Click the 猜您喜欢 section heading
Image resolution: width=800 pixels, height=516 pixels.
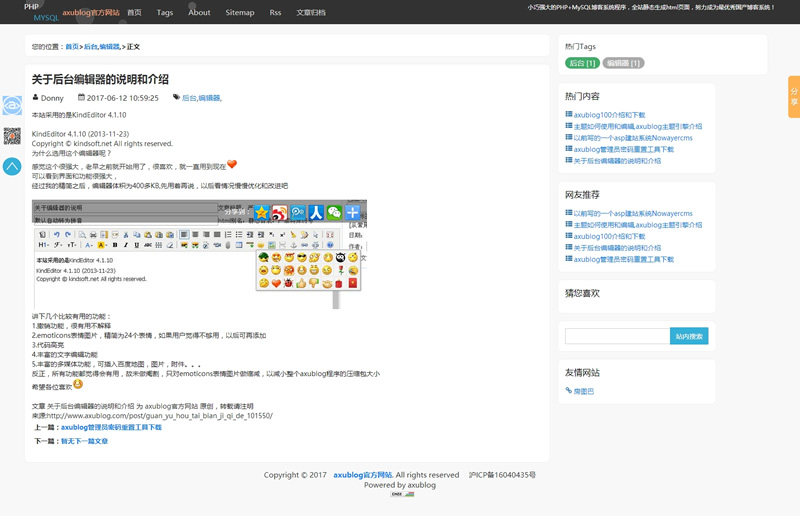[x=582, y=293]
